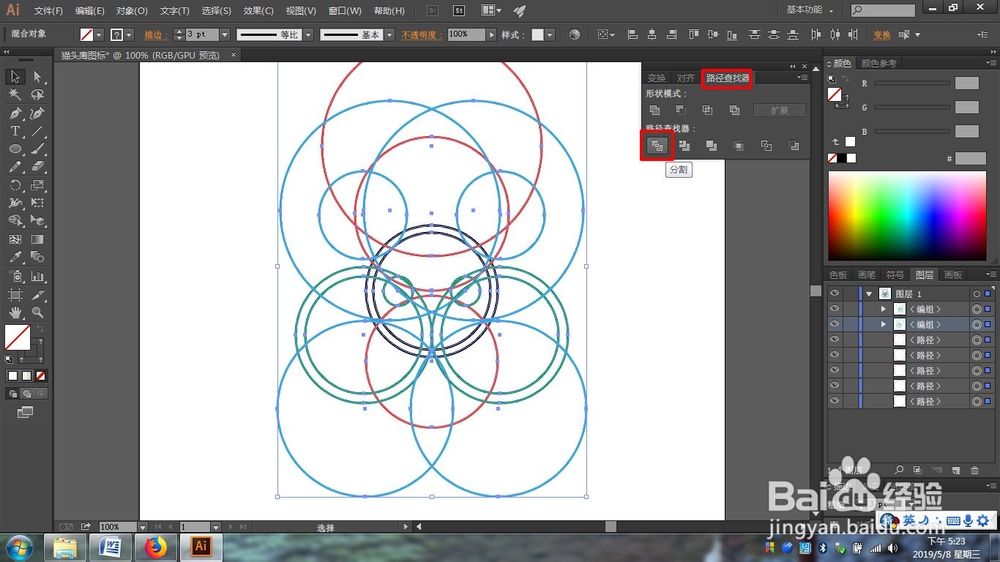Select the Hand tool
Screen dimensions: 1000x562
click(15, 313)
